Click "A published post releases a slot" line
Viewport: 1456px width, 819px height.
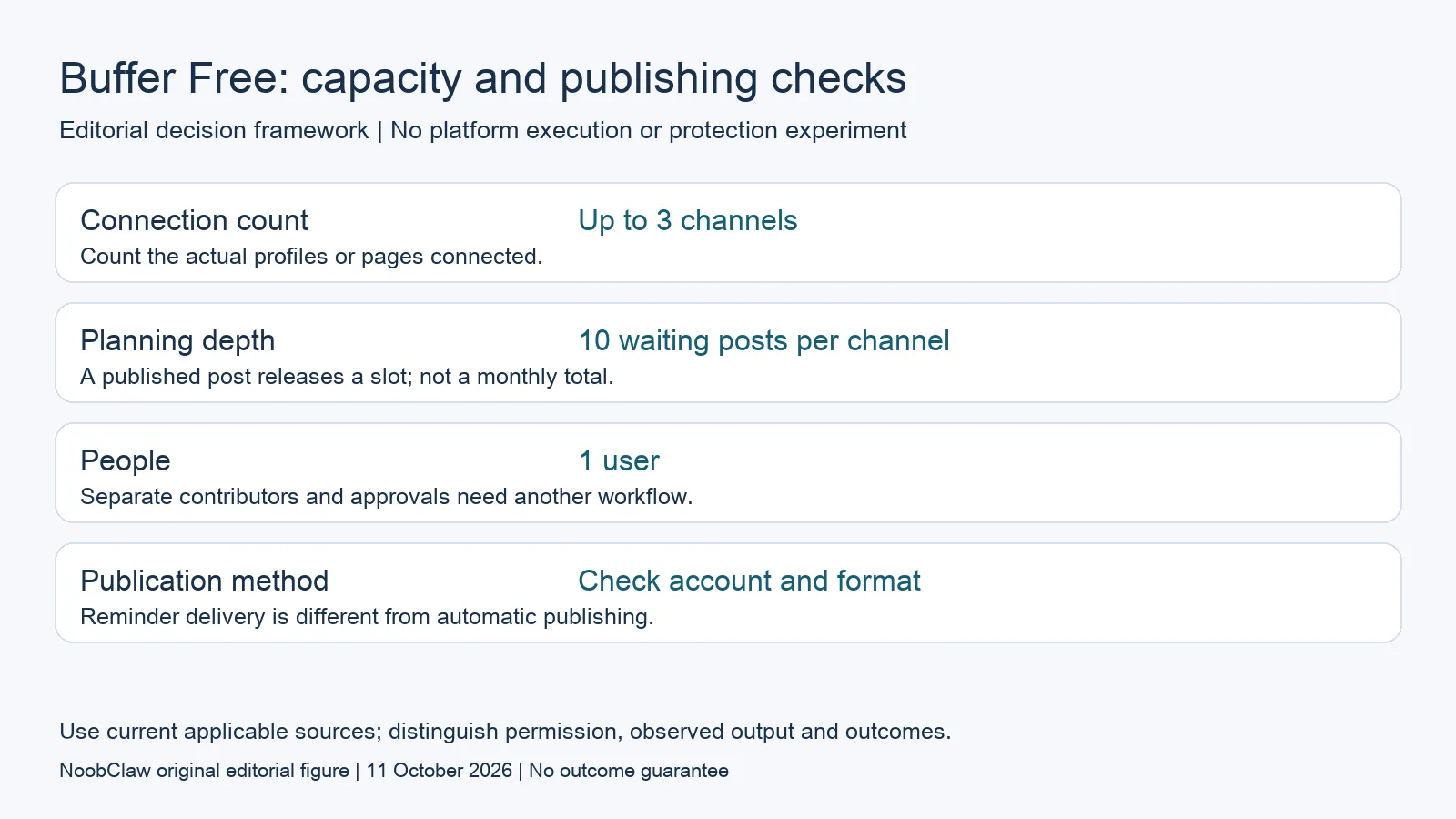[348, 377]
